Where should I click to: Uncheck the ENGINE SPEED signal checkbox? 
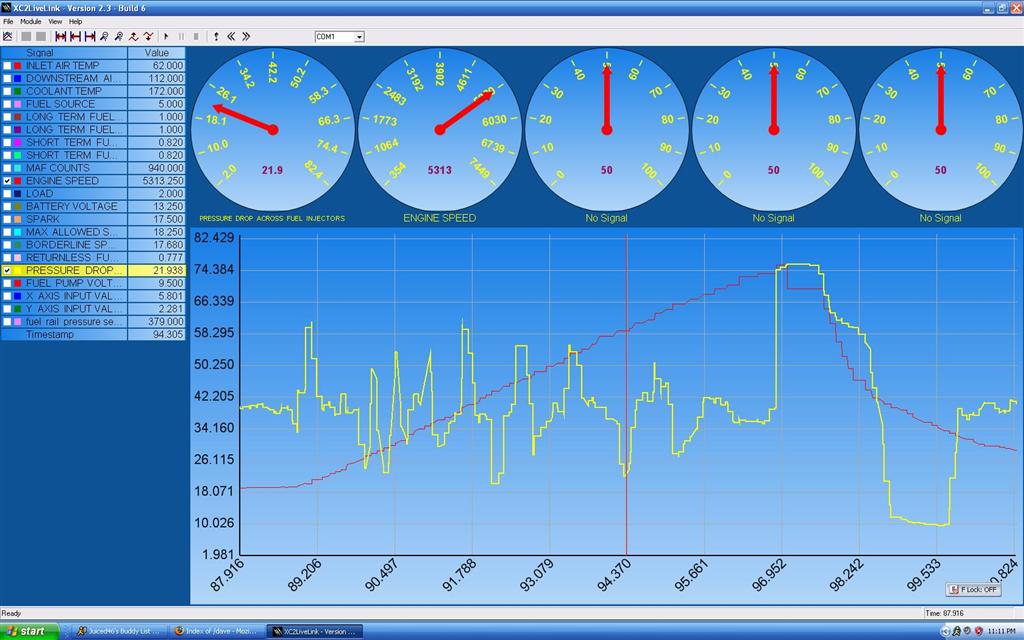point(7,180)
